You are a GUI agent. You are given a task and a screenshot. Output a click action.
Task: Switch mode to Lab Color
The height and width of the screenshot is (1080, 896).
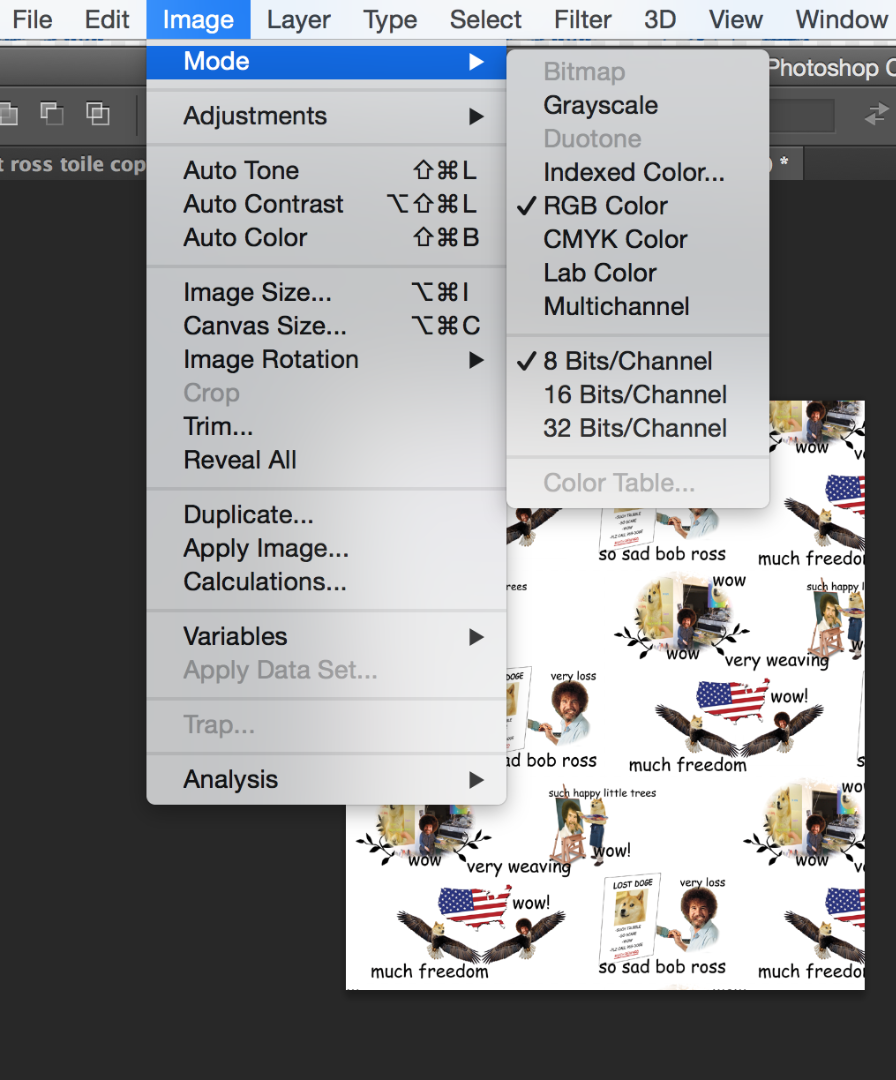(638, 273)
